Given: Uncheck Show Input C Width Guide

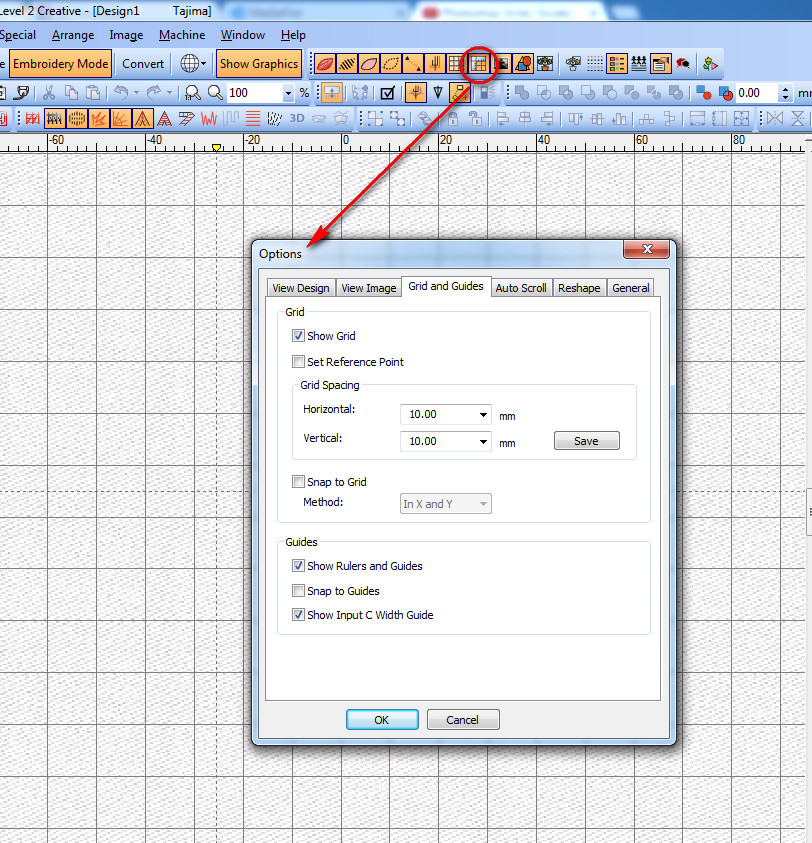Looking at the screenshot, I should click(298, 614).
